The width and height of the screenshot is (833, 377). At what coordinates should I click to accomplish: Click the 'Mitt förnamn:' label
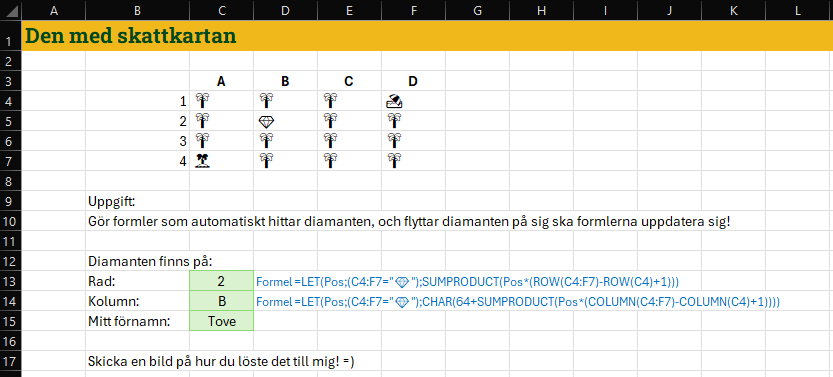(x=128, y=321)
